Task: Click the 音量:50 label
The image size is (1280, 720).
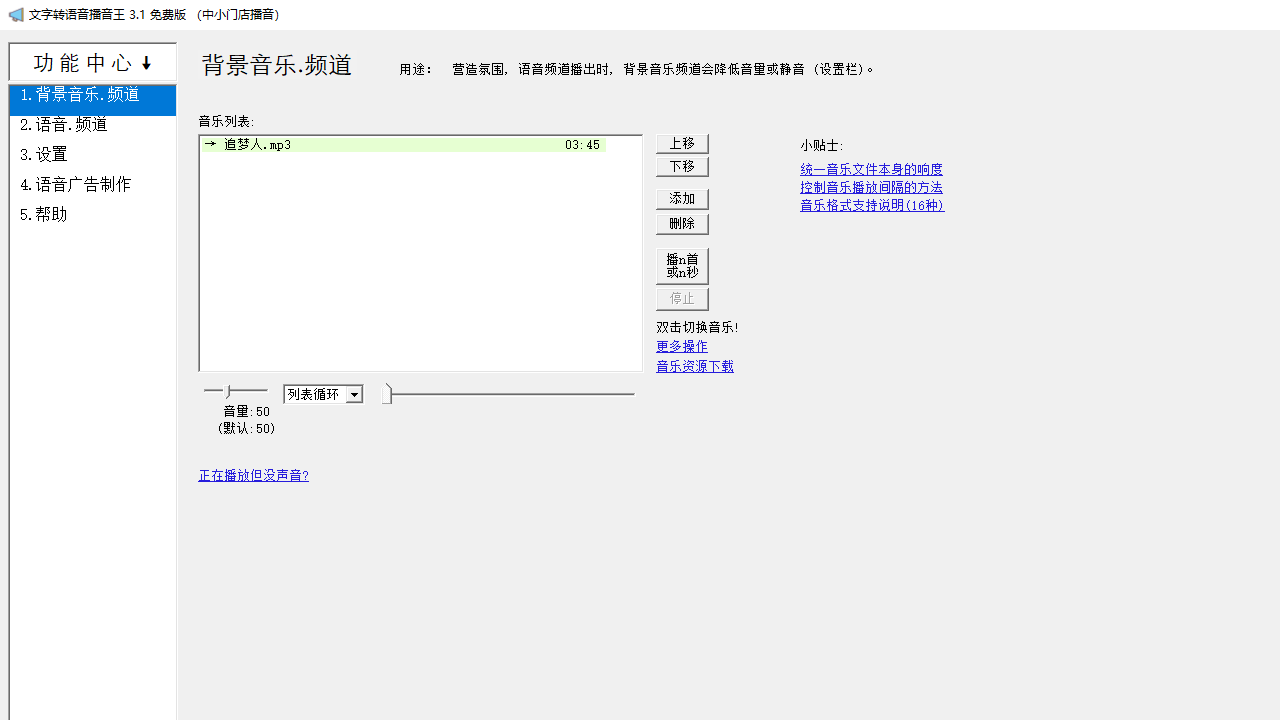Action: coord(246,412)
